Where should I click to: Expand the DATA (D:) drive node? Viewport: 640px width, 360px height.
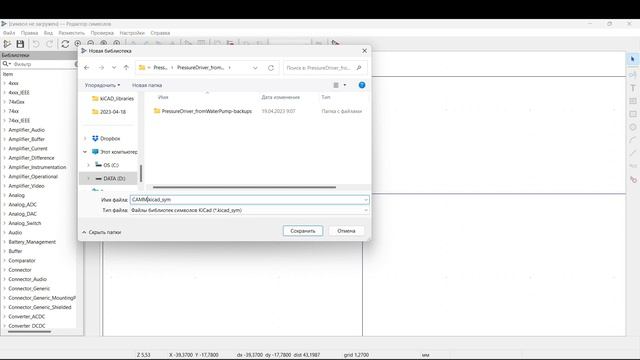[89, 178]
